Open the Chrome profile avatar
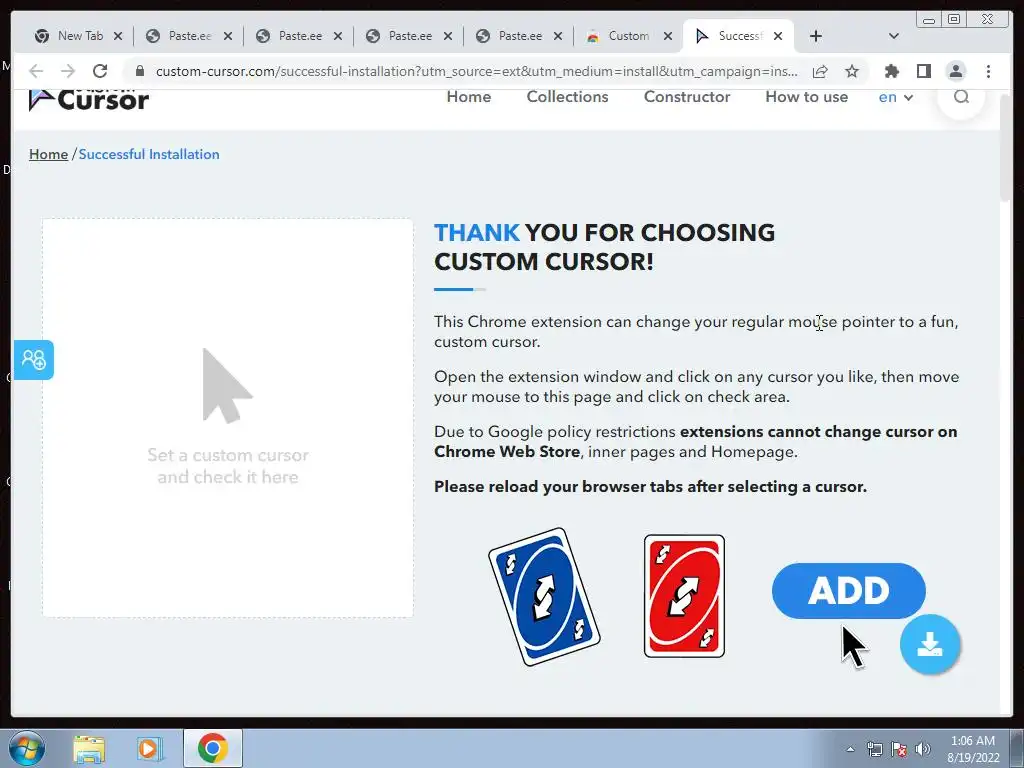 tap(955, 71)
